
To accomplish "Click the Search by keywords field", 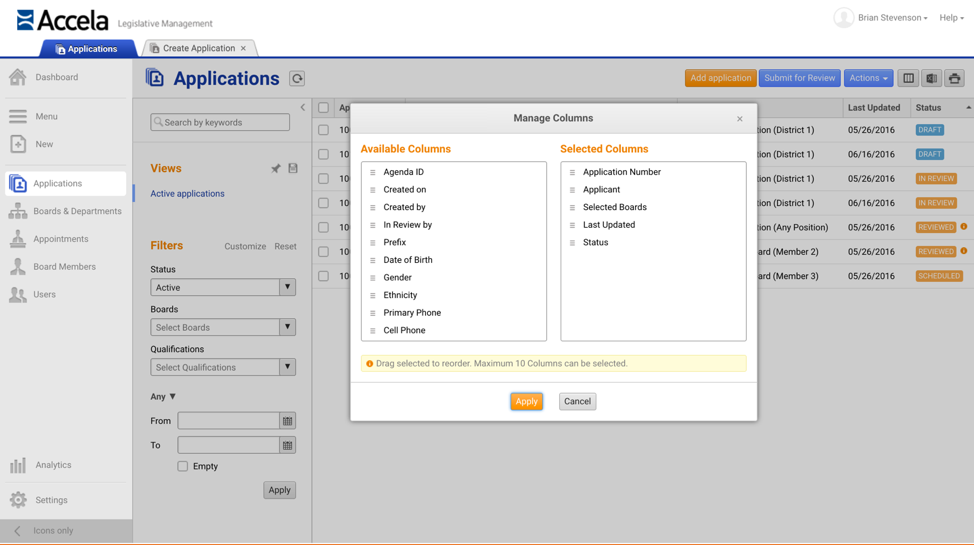I will pyautogui.click(x=220, y=122).
